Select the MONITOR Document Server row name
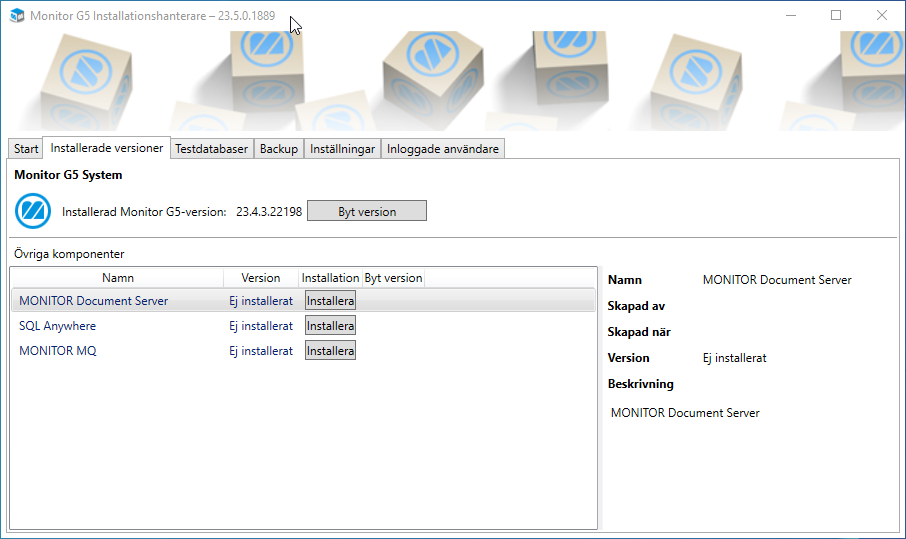 94,301
